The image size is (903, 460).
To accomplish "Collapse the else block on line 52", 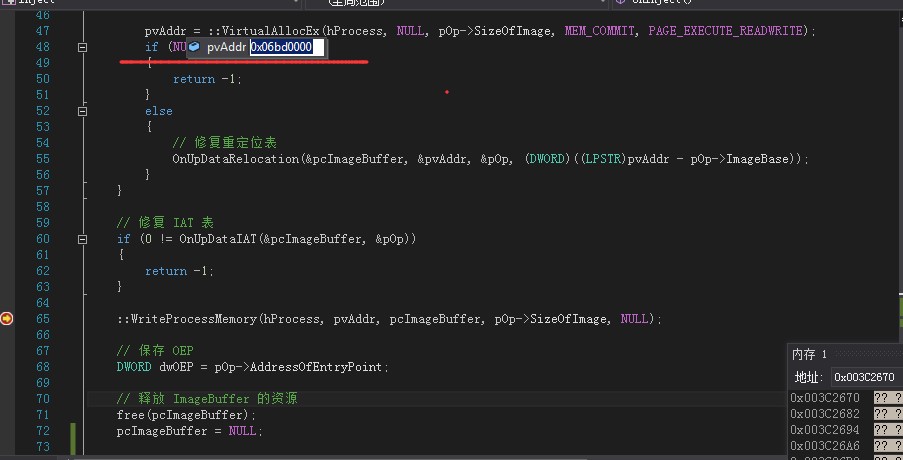I will click(82, 111).
